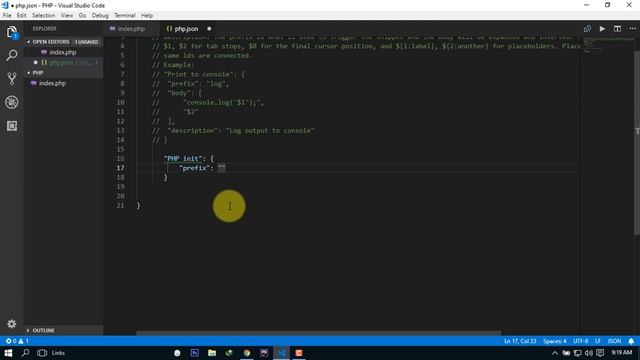
Task: Split the editor with the split icon
Action: coord(617,29)
